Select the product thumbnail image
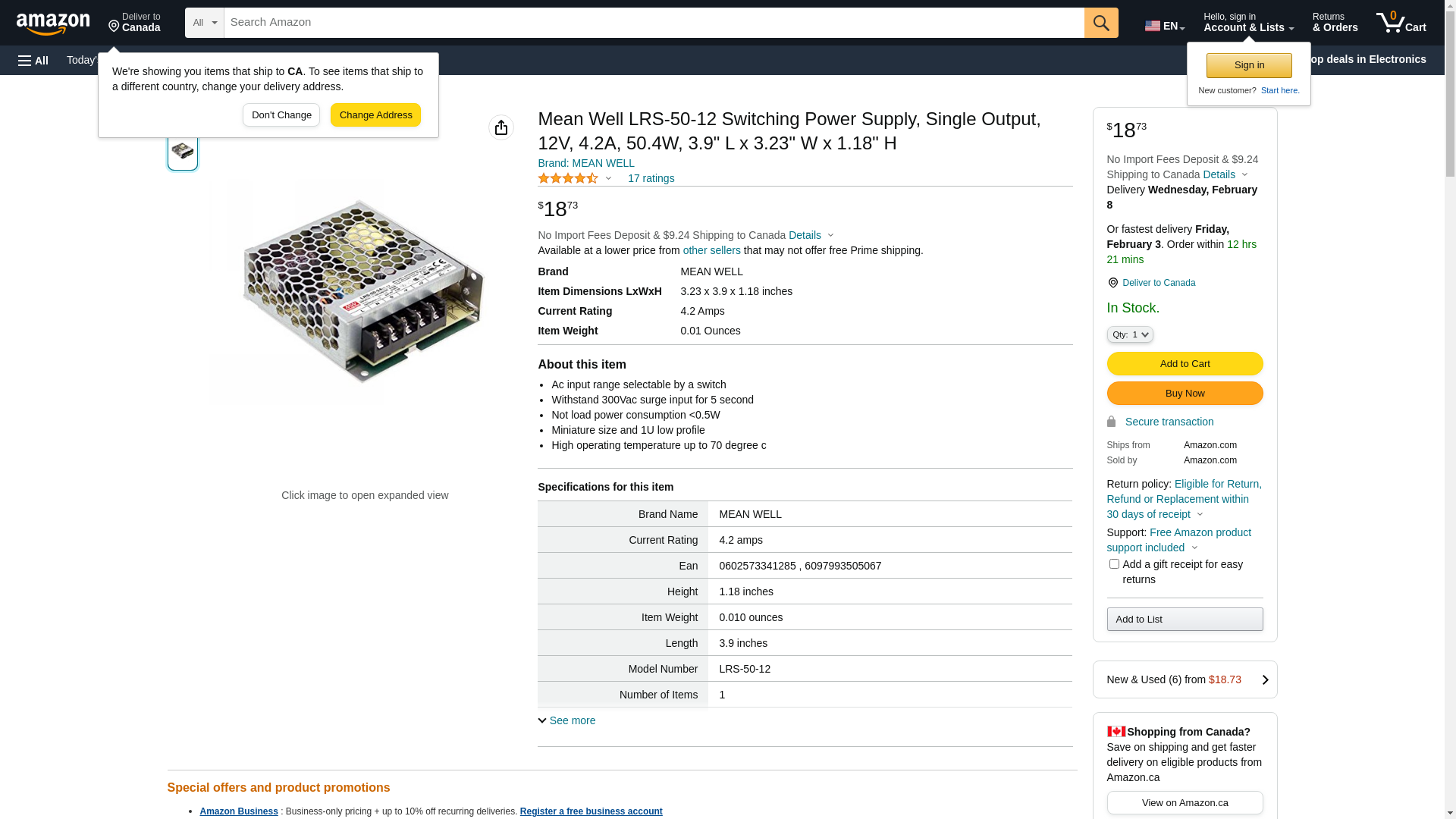1456x819 pixels. [x=183, y=151]
